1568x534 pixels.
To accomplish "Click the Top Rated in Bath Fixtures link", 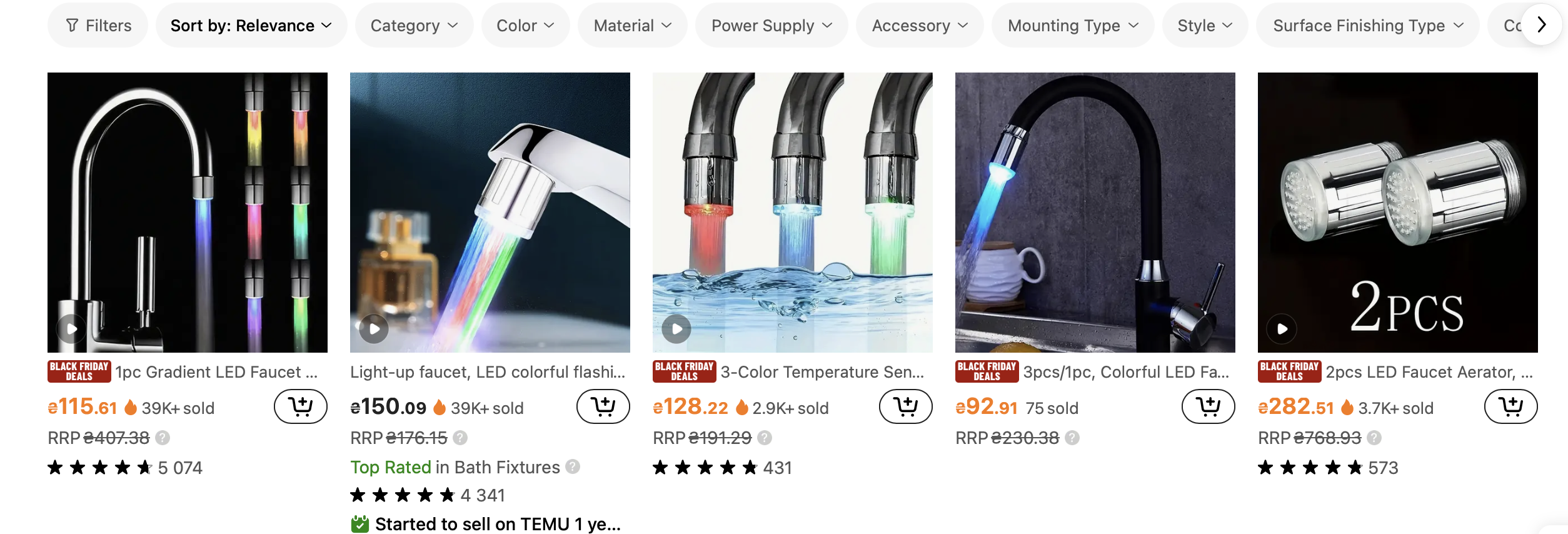I will pos(455,467).
